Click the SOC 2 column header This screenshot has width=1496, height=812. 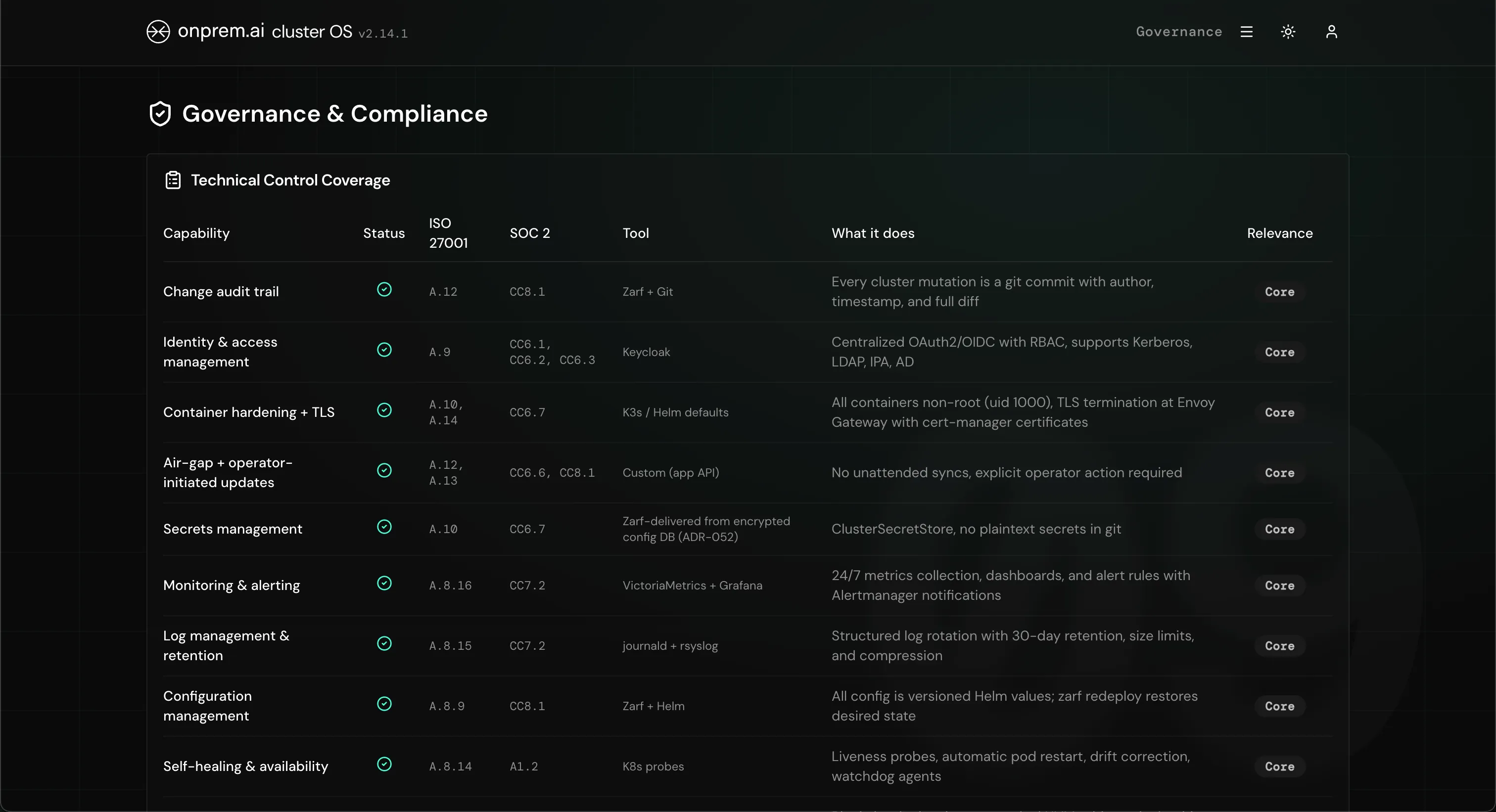click(x=530, y=233)
